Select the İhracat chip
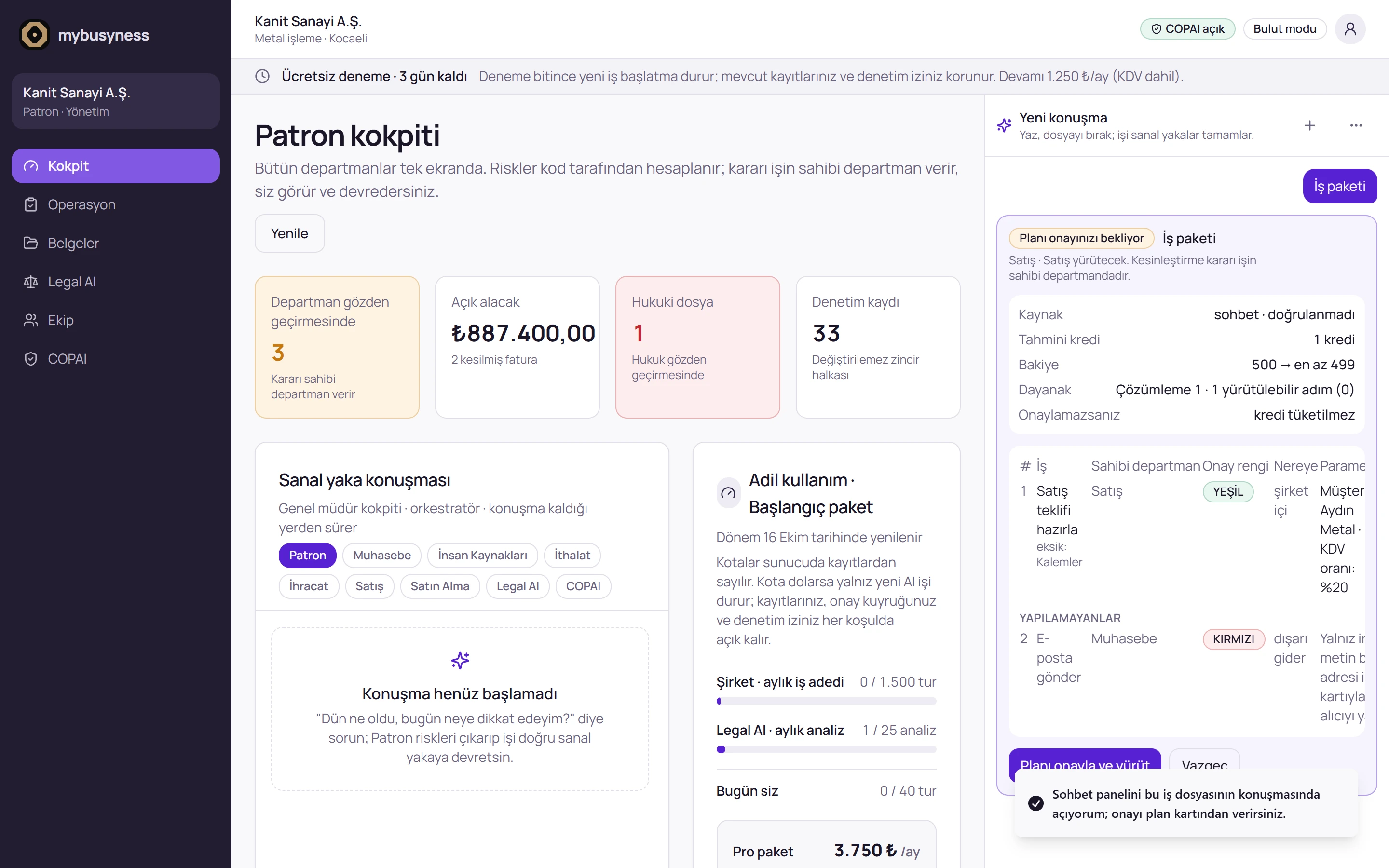The width and height of the screenshot is (1389, 868). 309,586
